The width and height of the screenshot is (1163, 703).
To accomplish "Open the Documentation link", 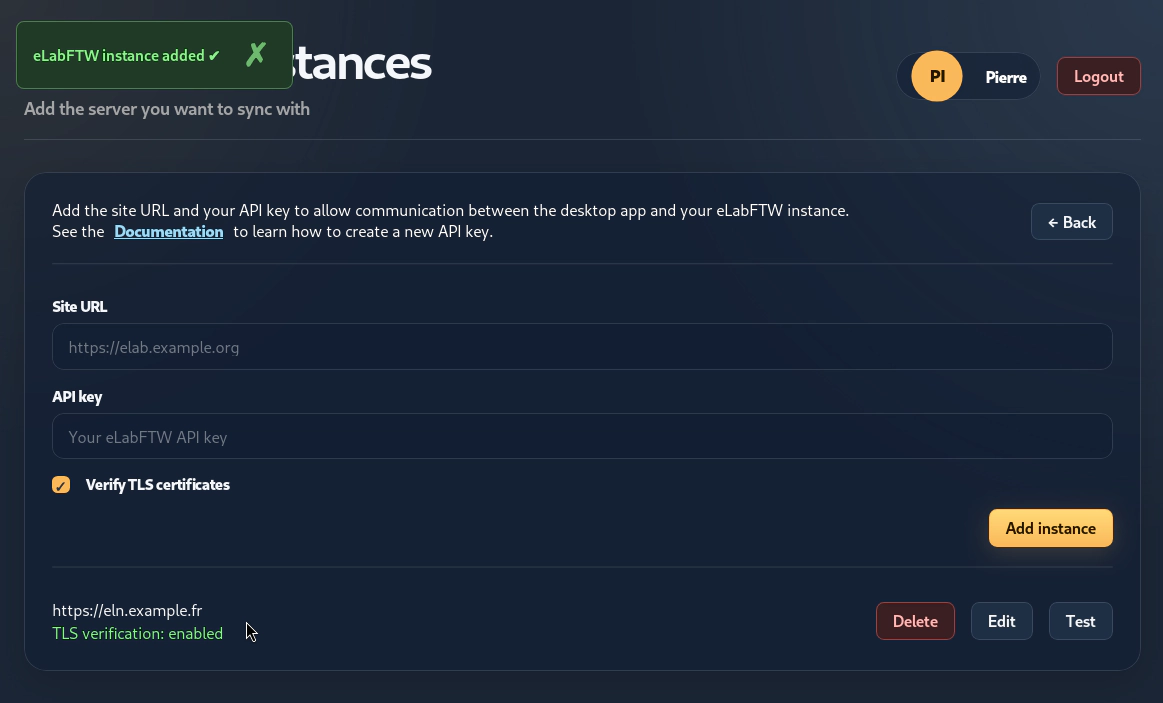I will point(168,231).
